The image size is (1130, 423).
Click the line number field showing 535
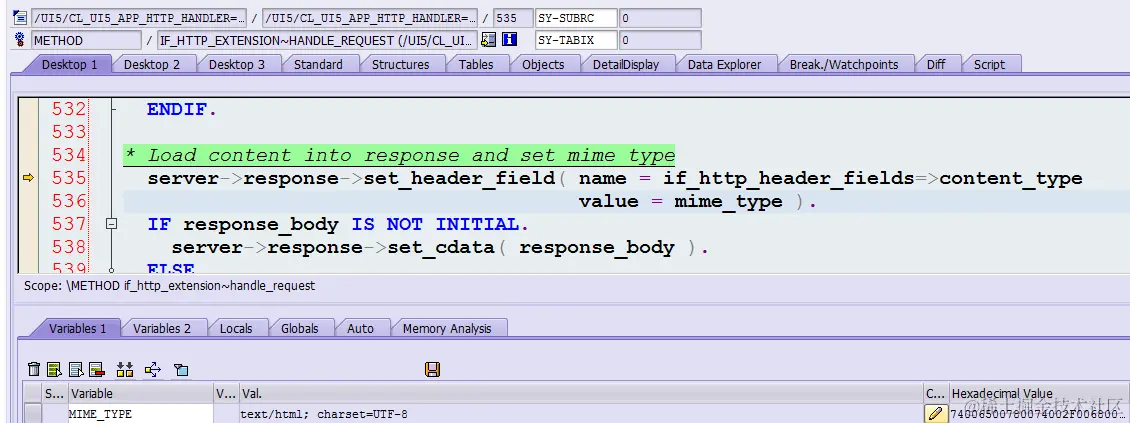(x=512, y=18)
